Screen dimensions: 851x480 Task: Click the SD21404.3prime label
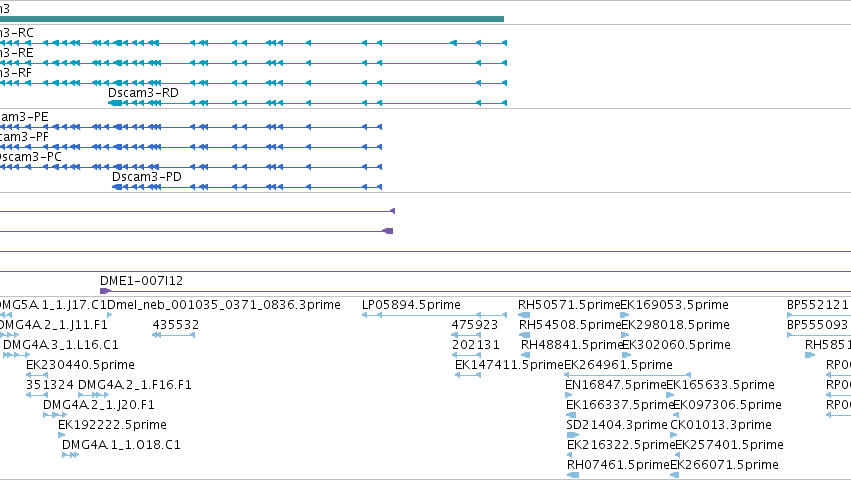pyautogui.click(x=617, y=425)
